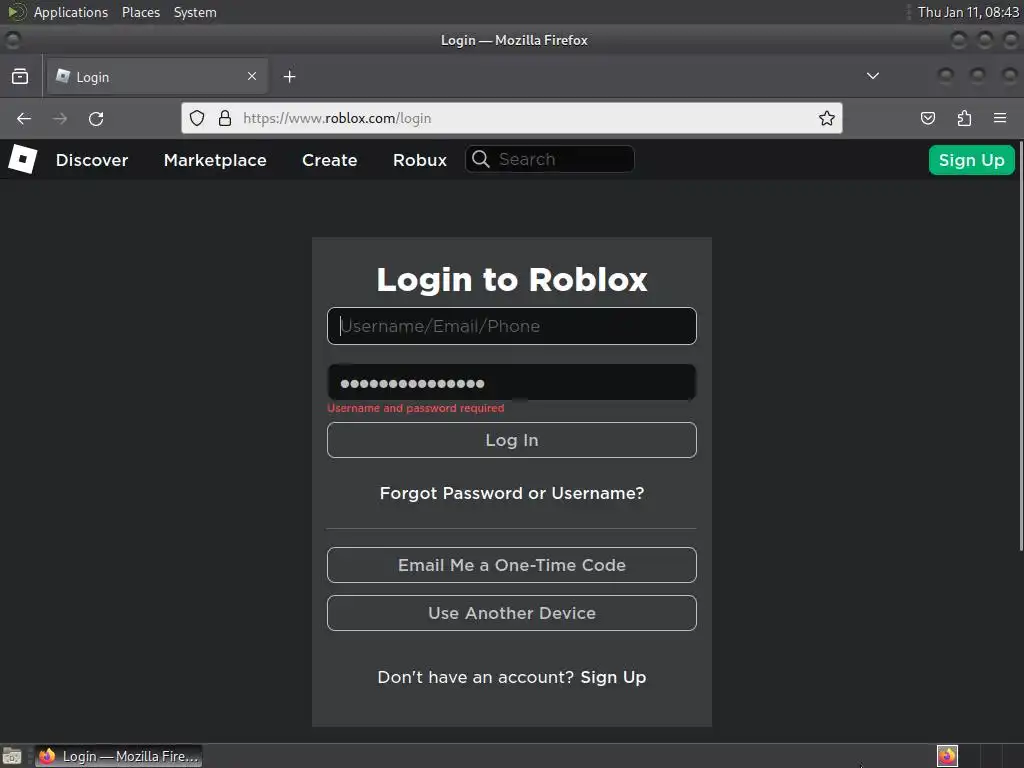Open the Firefox hamburger menu
Screen dimensions: 1024x768
(1000, 118)
